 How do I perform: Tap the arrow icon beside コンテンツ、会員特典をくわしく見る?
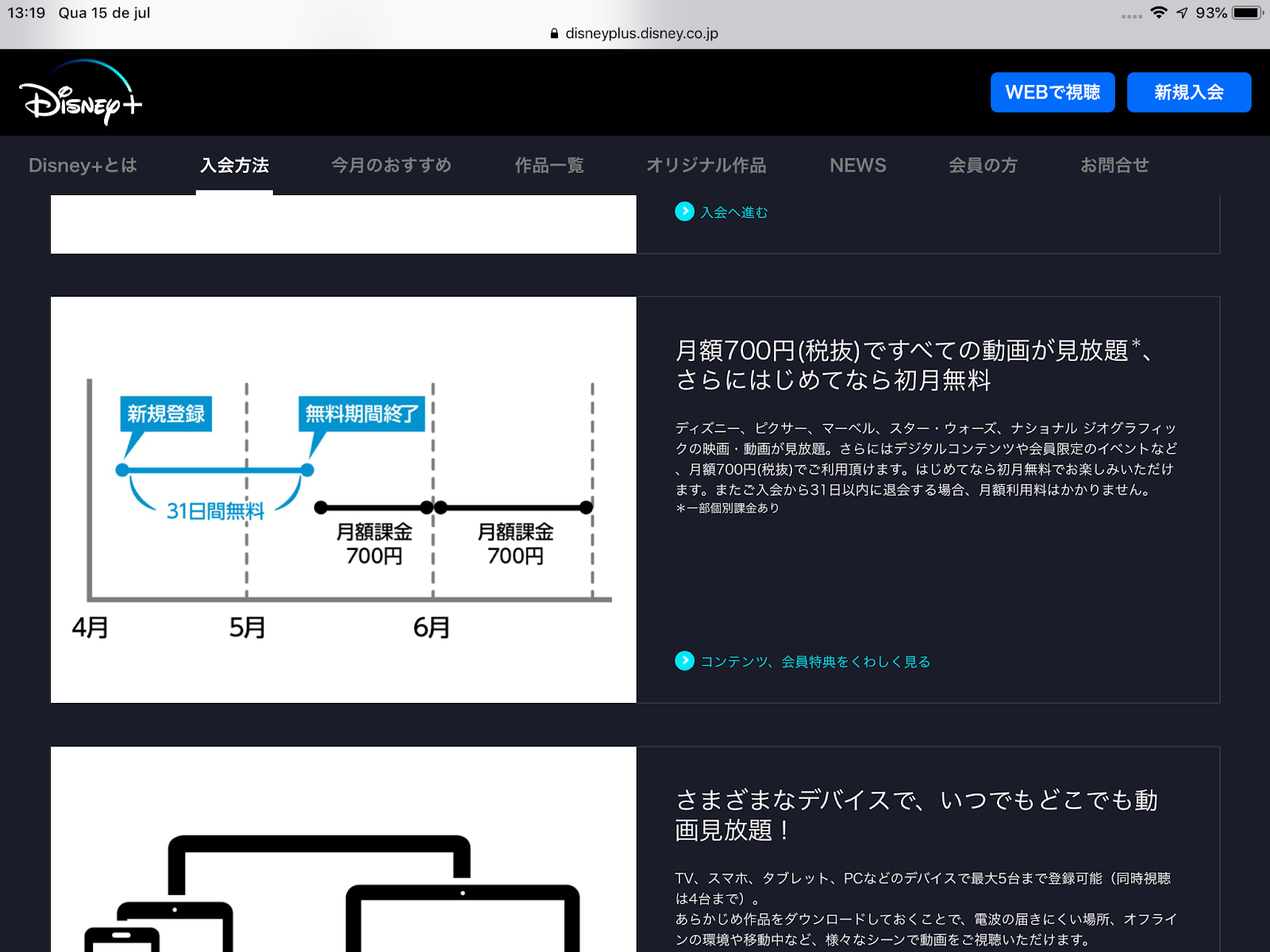(684, 661)
